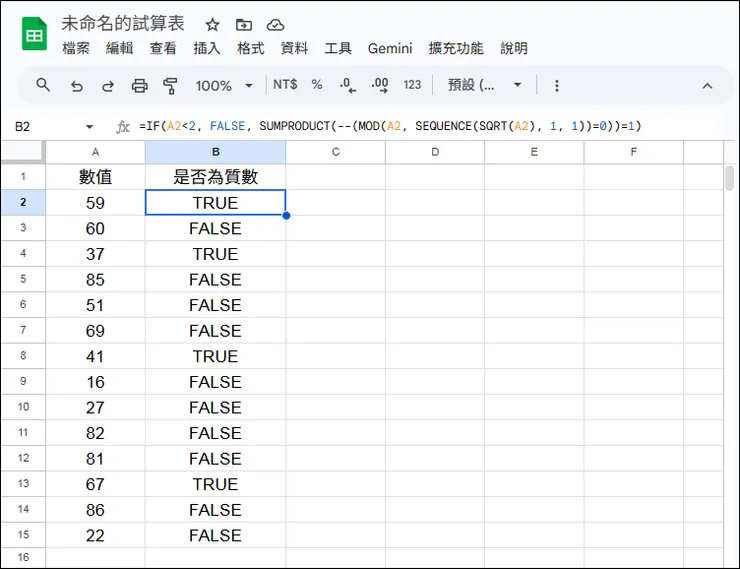Open the default font dropdown

coord(484,85)
